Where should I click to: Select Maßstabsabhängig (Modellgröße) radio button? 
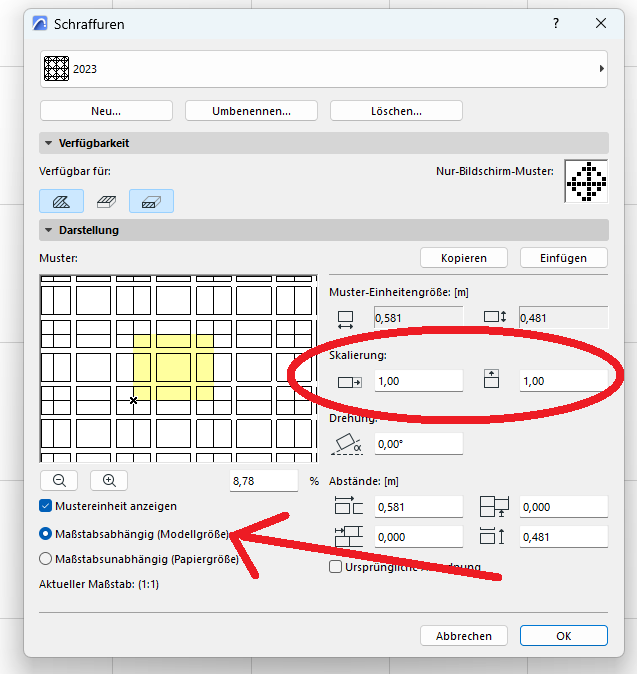[45, 534]
